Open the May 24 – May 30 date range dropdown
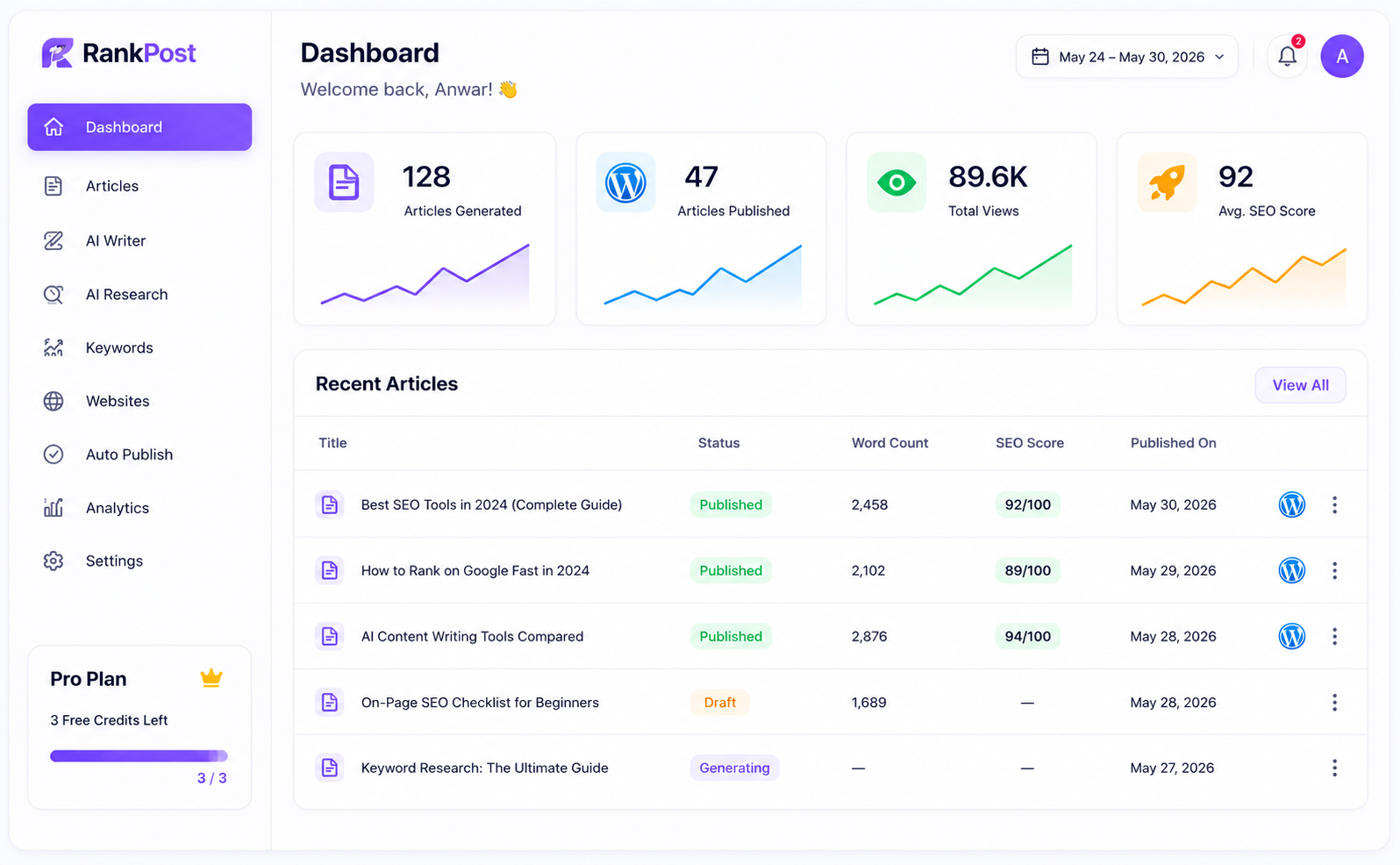This screenshot has height=865, width=1400. [x=1127, y=57]
